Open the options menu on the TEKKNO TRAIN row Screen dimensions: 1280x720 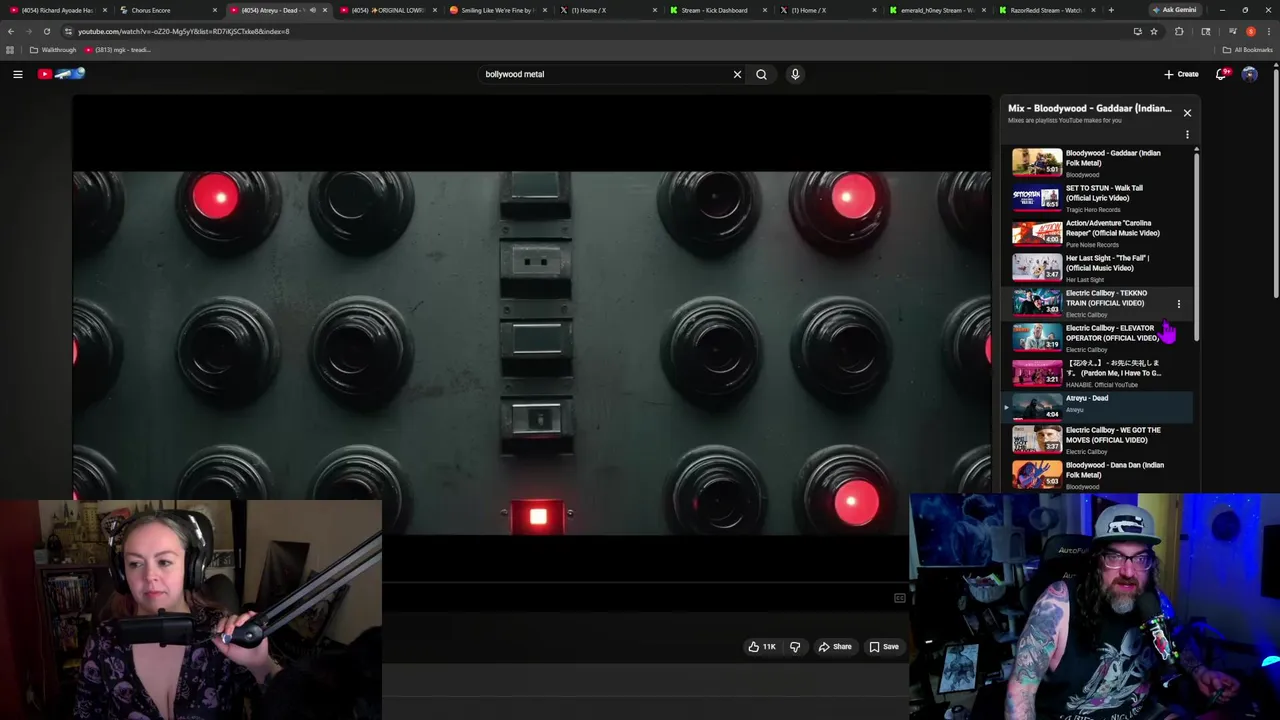tap(1178, 303)
